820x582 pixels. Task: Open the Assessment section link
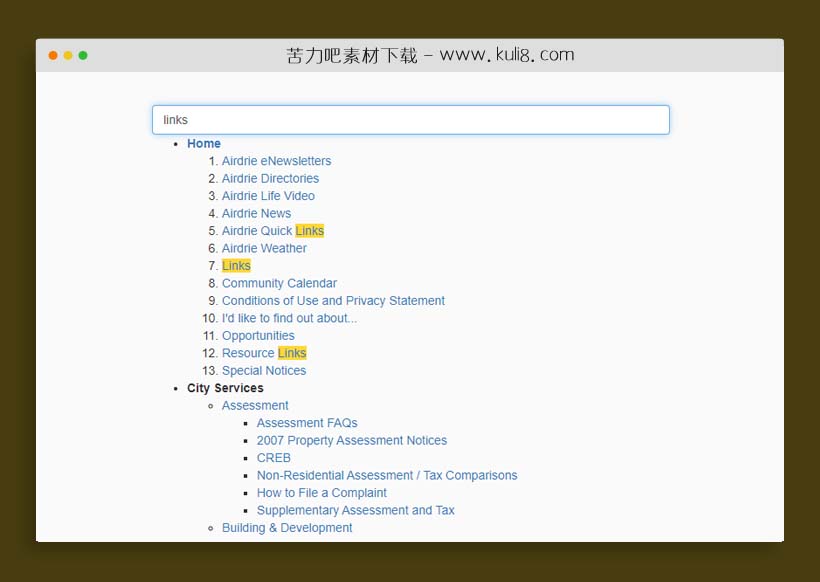255,406
